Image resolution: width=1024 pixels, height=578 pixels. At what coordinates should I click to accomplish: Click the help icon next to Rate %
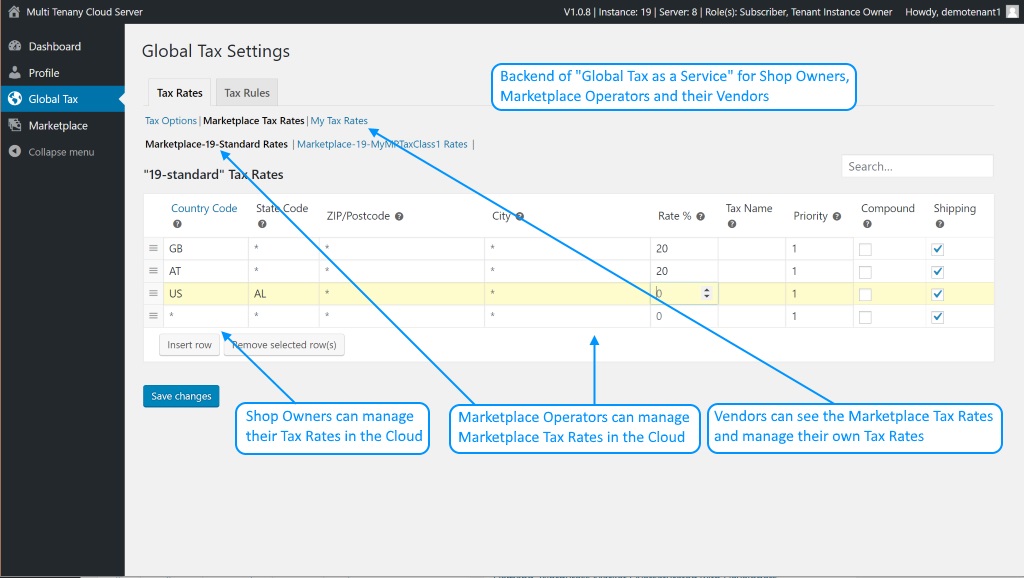(x=700, y=216)
